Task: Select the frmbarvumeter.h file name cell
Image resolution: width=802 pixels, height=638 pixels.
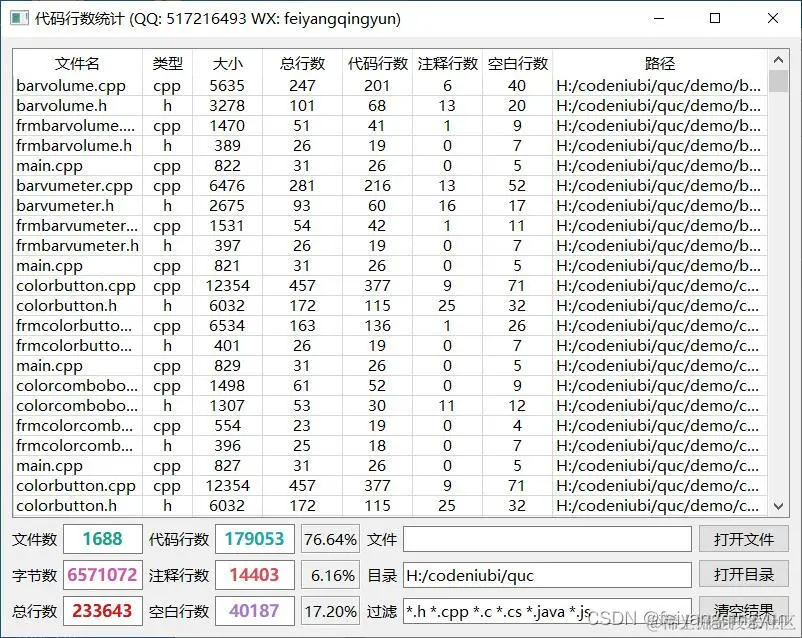Action: click(77, 246)
